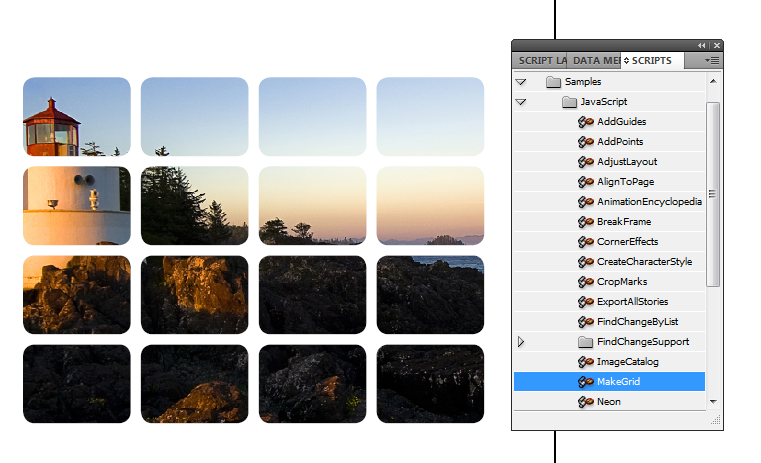Select the MakeGrid script name
This screenshot has height=463, width=761.
point(618,382)
